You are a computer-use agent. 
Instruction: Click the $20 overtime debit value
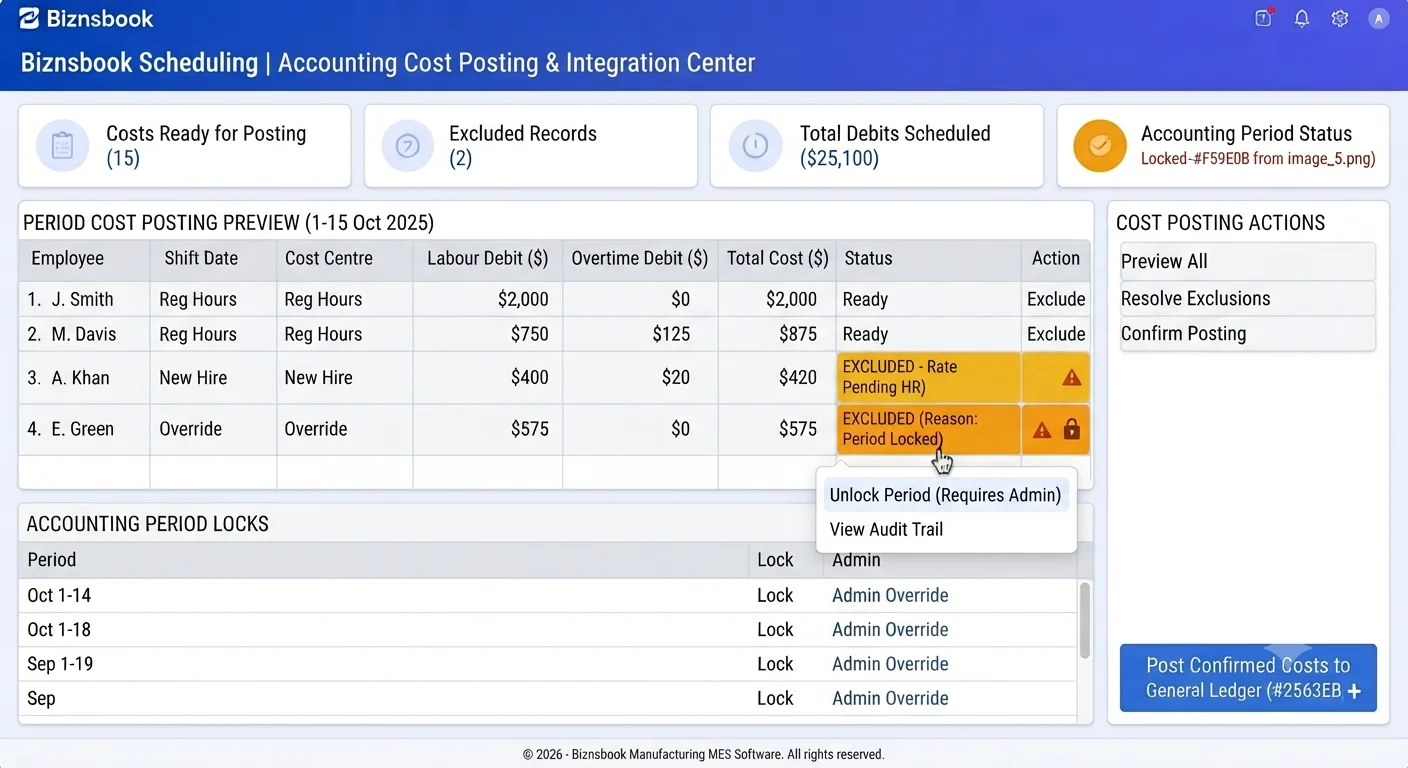pos(676,378)
